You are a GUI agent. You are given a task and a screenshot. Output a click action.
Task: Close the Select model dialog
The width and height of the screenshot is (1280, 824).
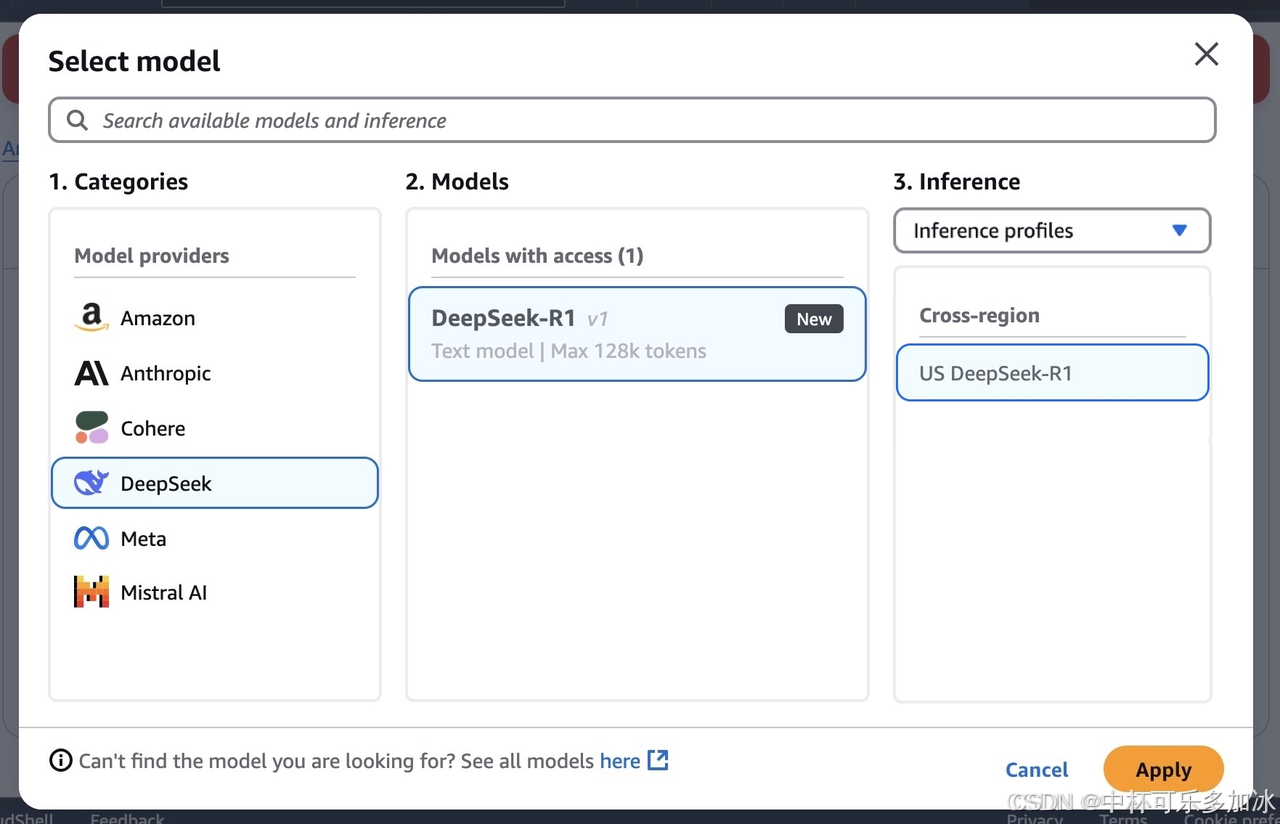1207,54
